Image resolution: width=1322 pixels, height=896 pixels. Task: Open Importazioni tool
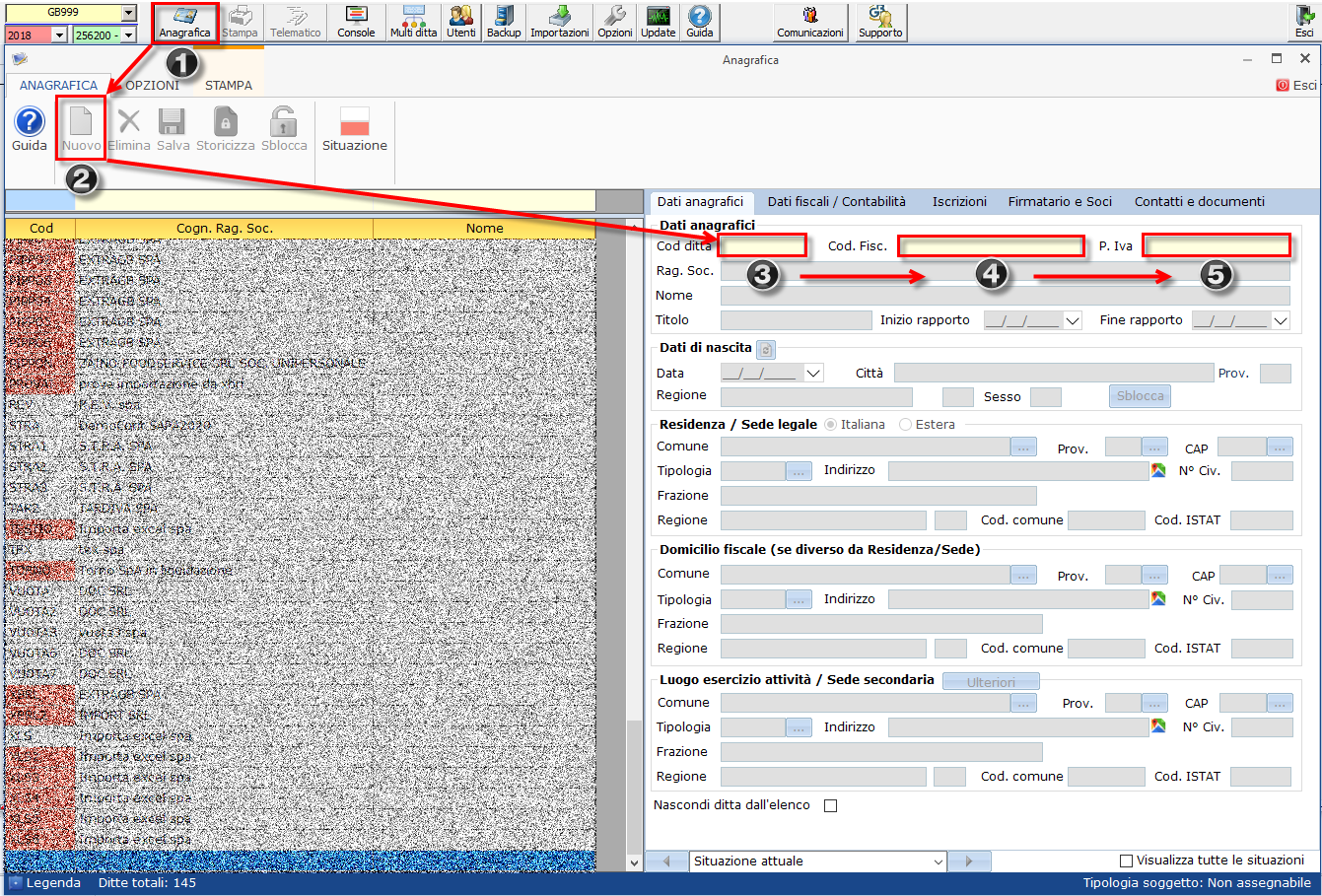click(559, 22)
